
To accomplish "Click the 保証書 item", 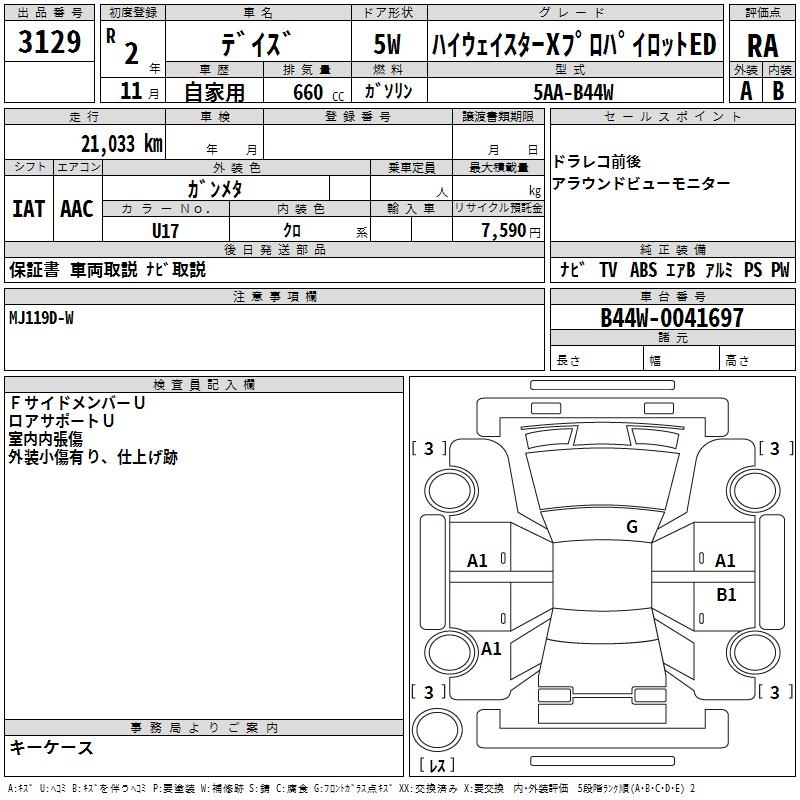I will (x=34, y=269).
